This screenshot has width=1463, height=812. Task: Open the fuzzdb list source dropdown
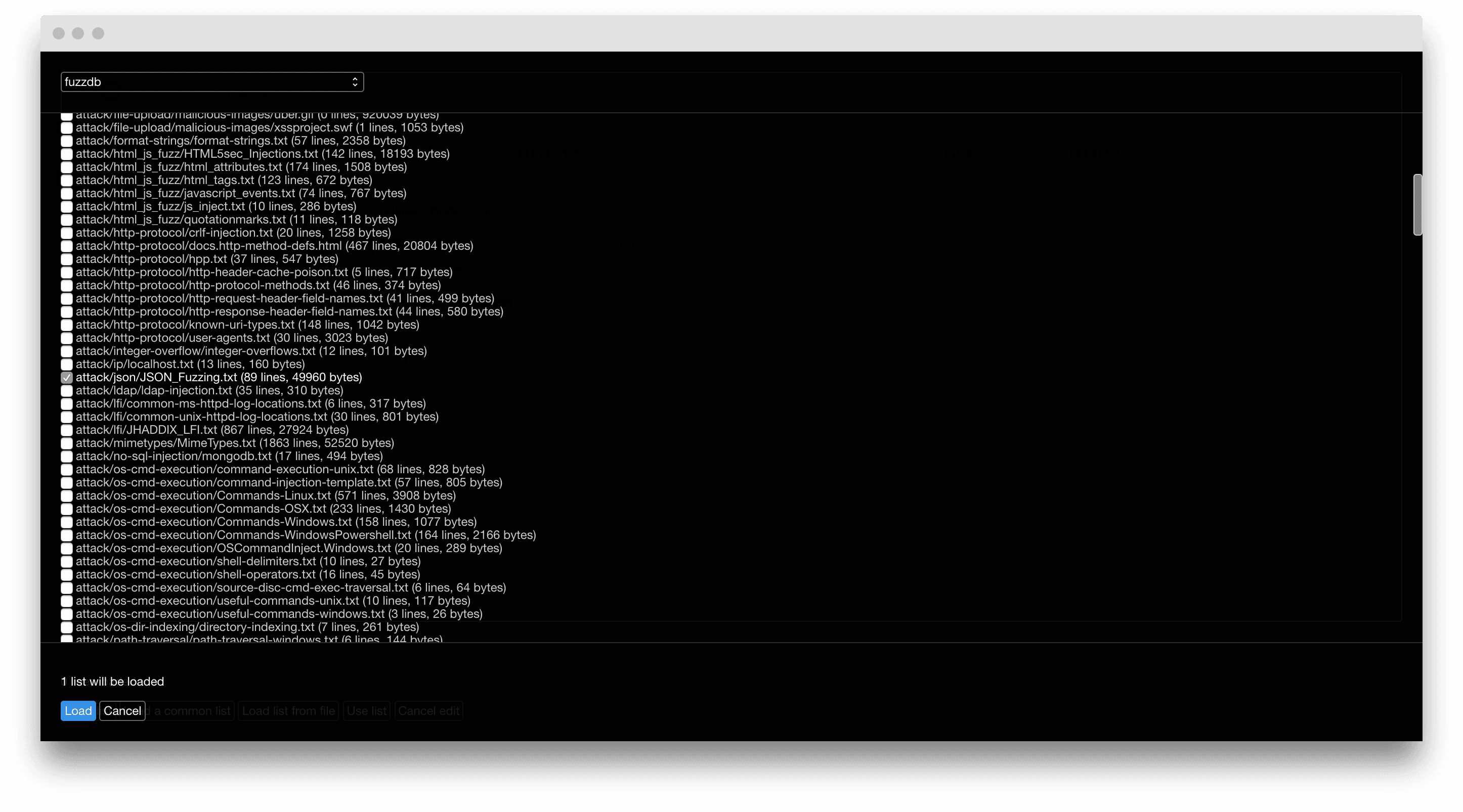212,82
